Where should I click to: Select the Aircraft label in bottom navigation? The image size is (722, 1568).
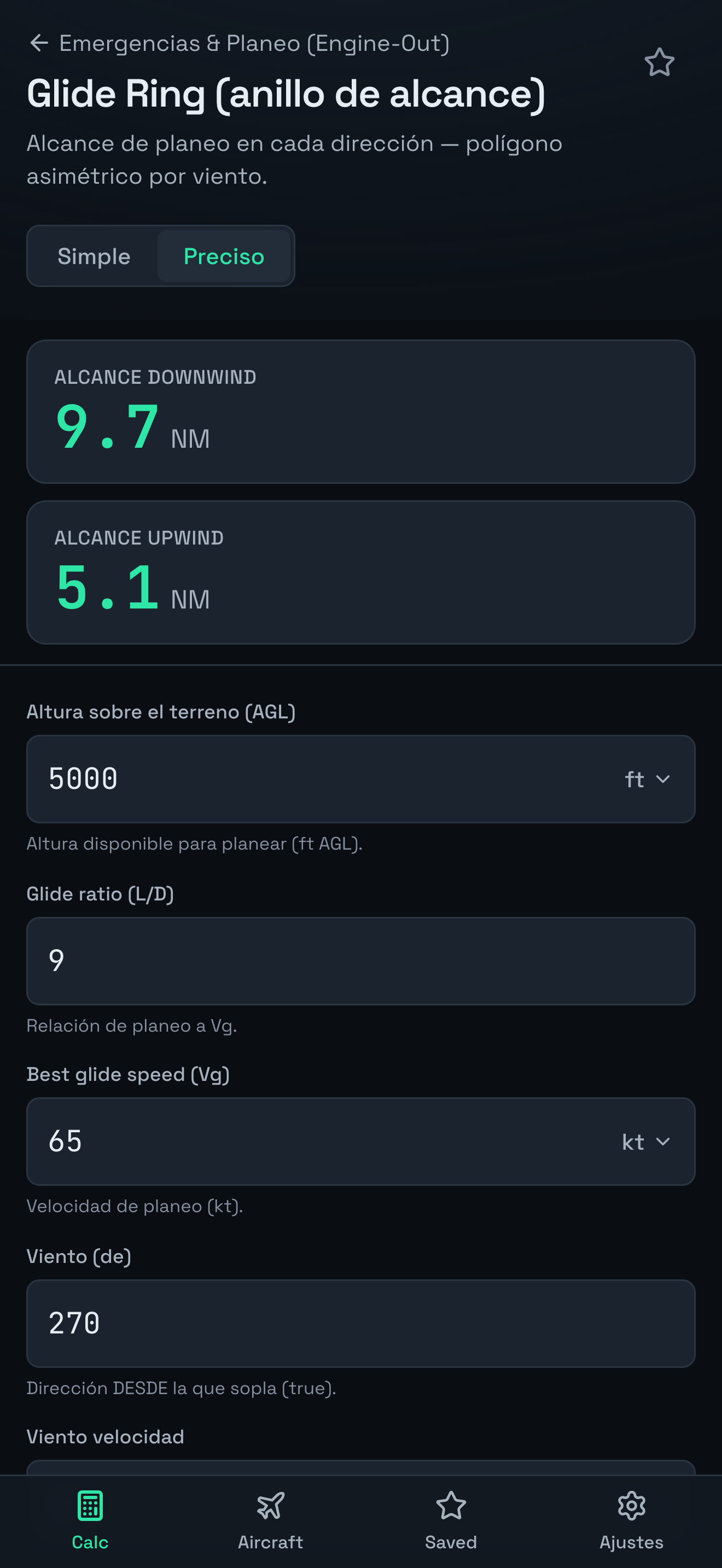(270, 1542)
